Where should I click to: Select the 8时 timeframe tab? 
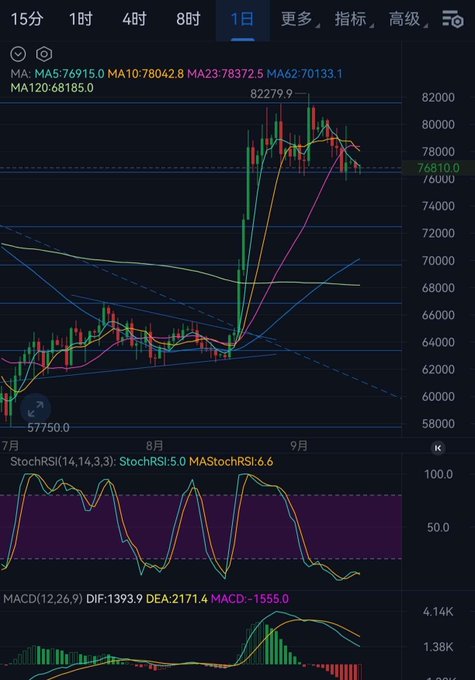coord(188,19)
